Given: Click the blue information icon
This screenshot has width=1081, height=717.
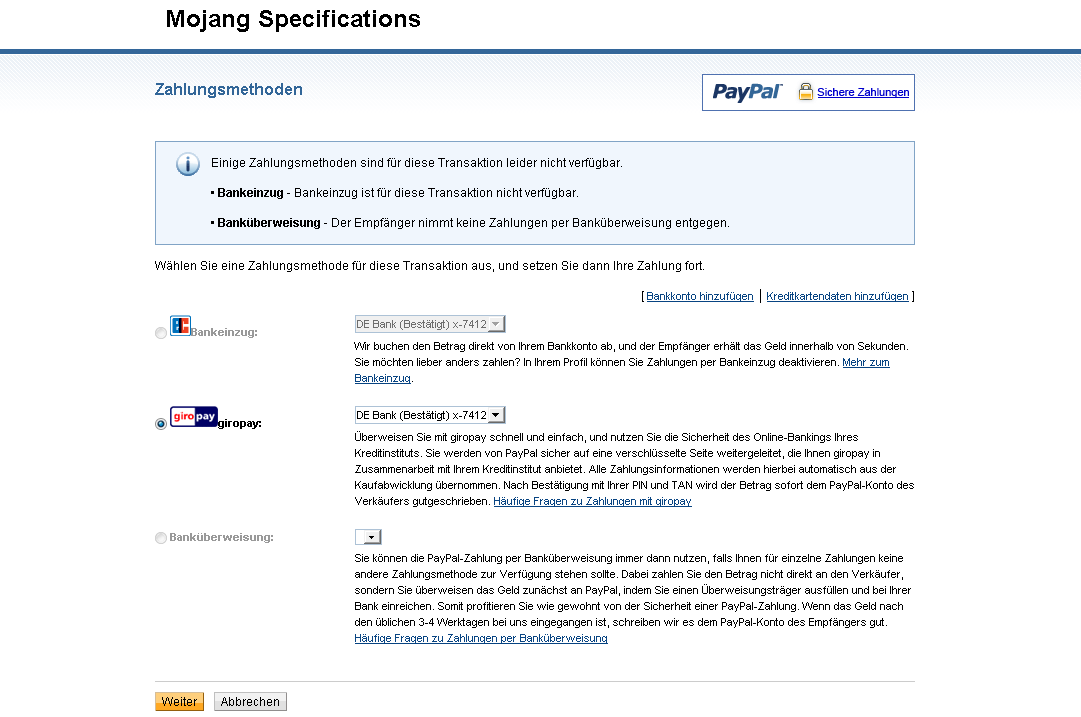Looking at the screenshot, I should click(188, 164).
